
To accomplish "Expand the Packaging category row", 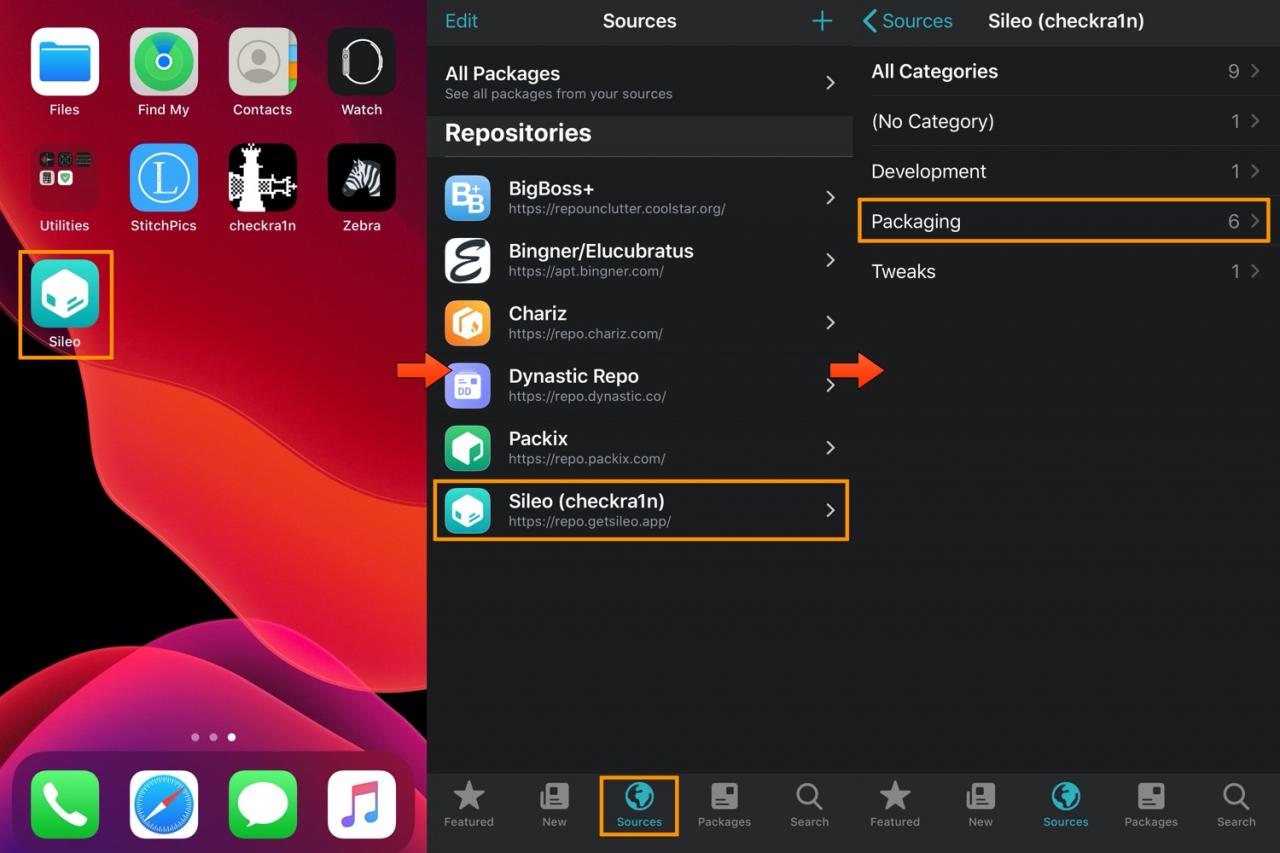I will 1064,221.
